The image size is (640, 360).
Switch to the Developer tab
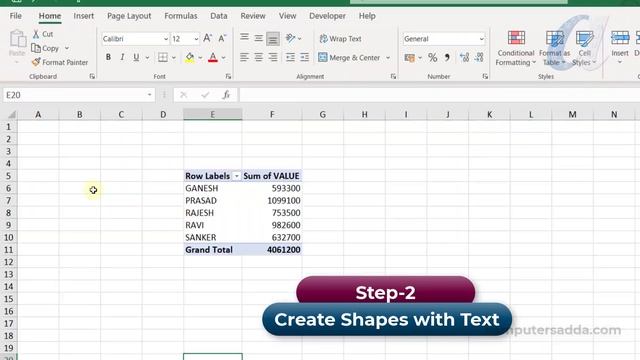[327, 16]
